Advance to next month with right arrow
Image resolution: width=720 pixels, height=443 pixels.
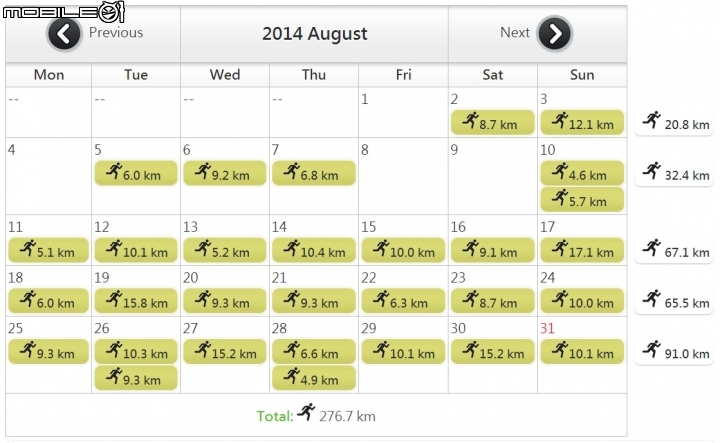click(555, 34)
